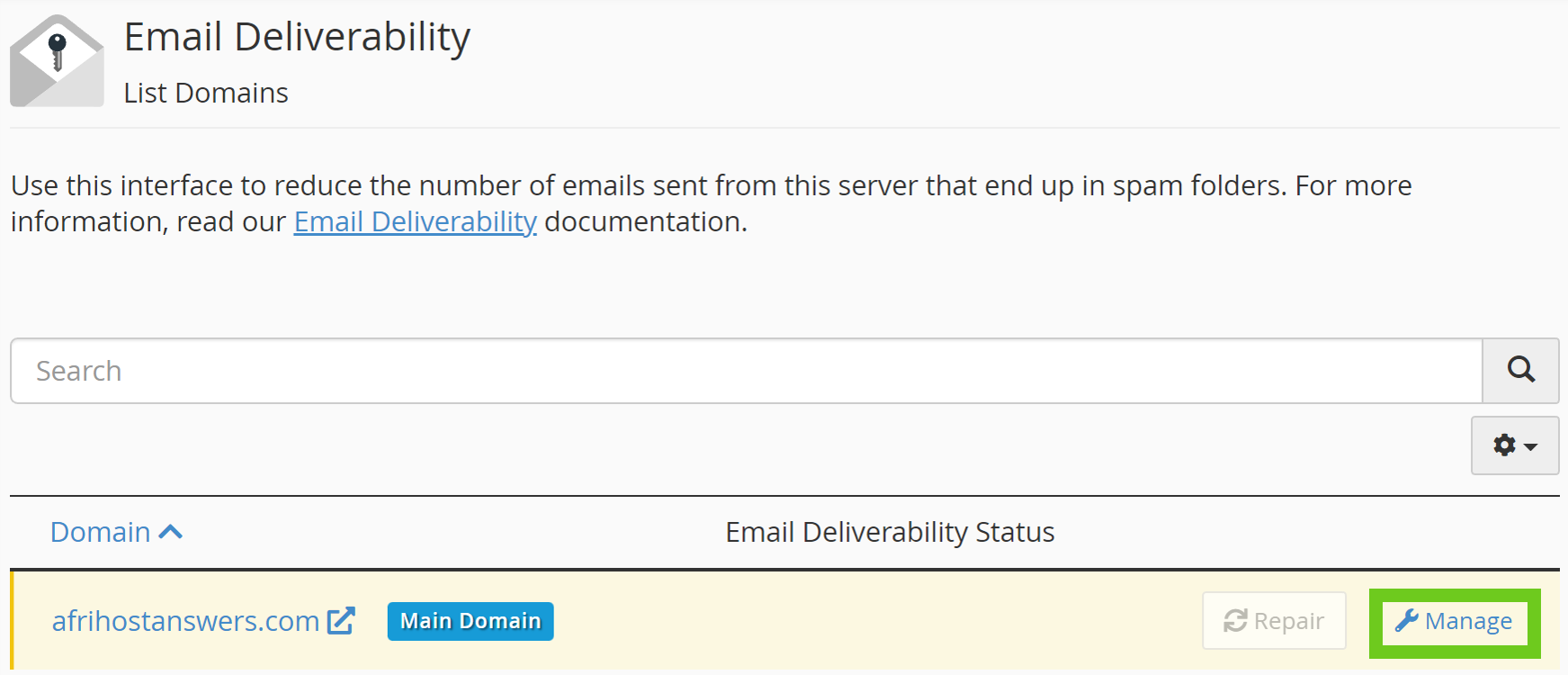1568x675 pixels.
Task: Click the gear settings icon
Action: (1504, 445)
